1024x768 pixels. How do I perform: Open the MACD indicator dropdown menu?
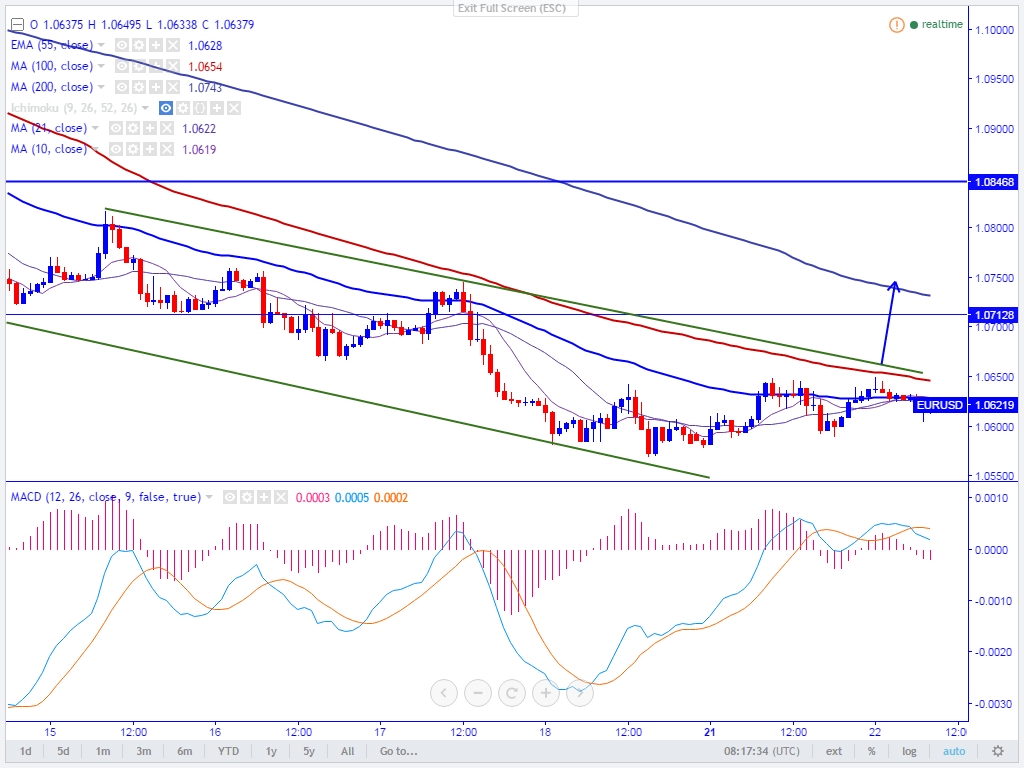[x=209, y=497]
